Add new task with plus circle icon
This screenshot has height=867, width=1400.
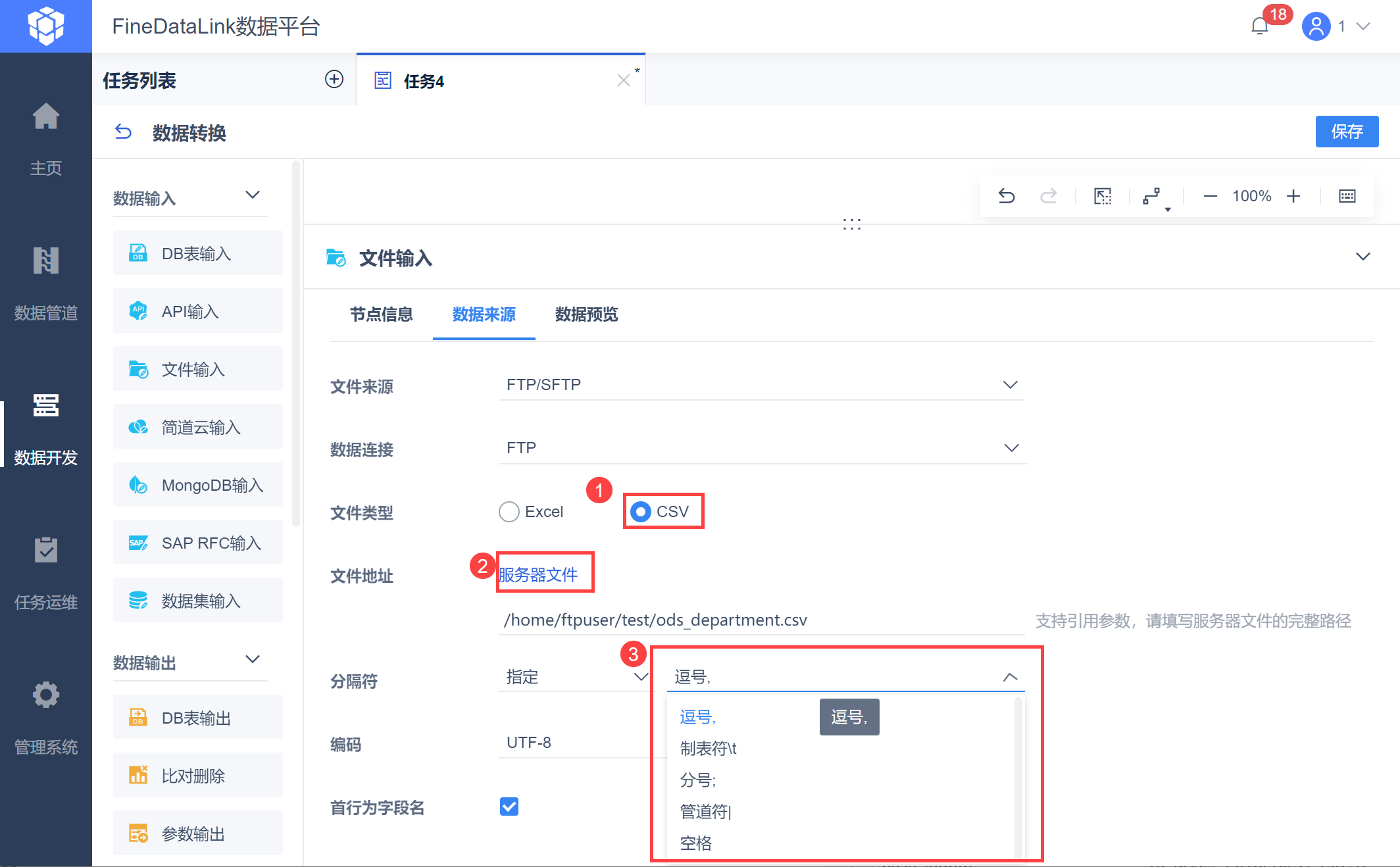(334, 80)
